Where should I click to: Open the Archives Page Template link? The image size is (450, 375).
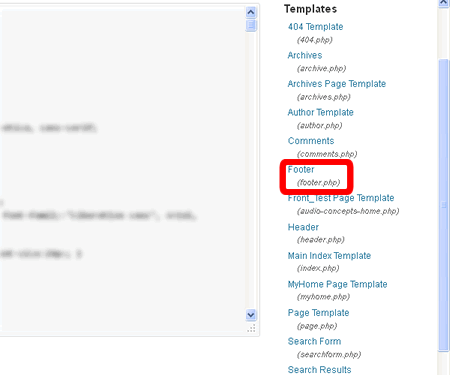point(337,84)
